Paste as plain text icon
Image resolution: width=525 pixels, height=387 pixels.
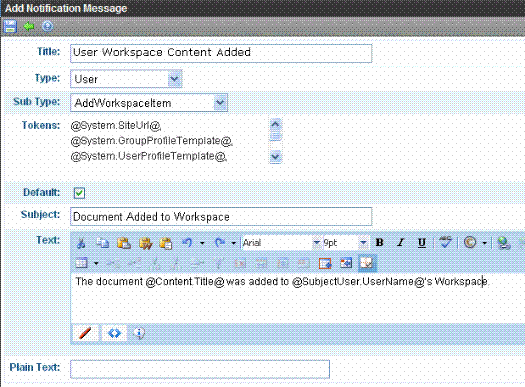(166, 243)
